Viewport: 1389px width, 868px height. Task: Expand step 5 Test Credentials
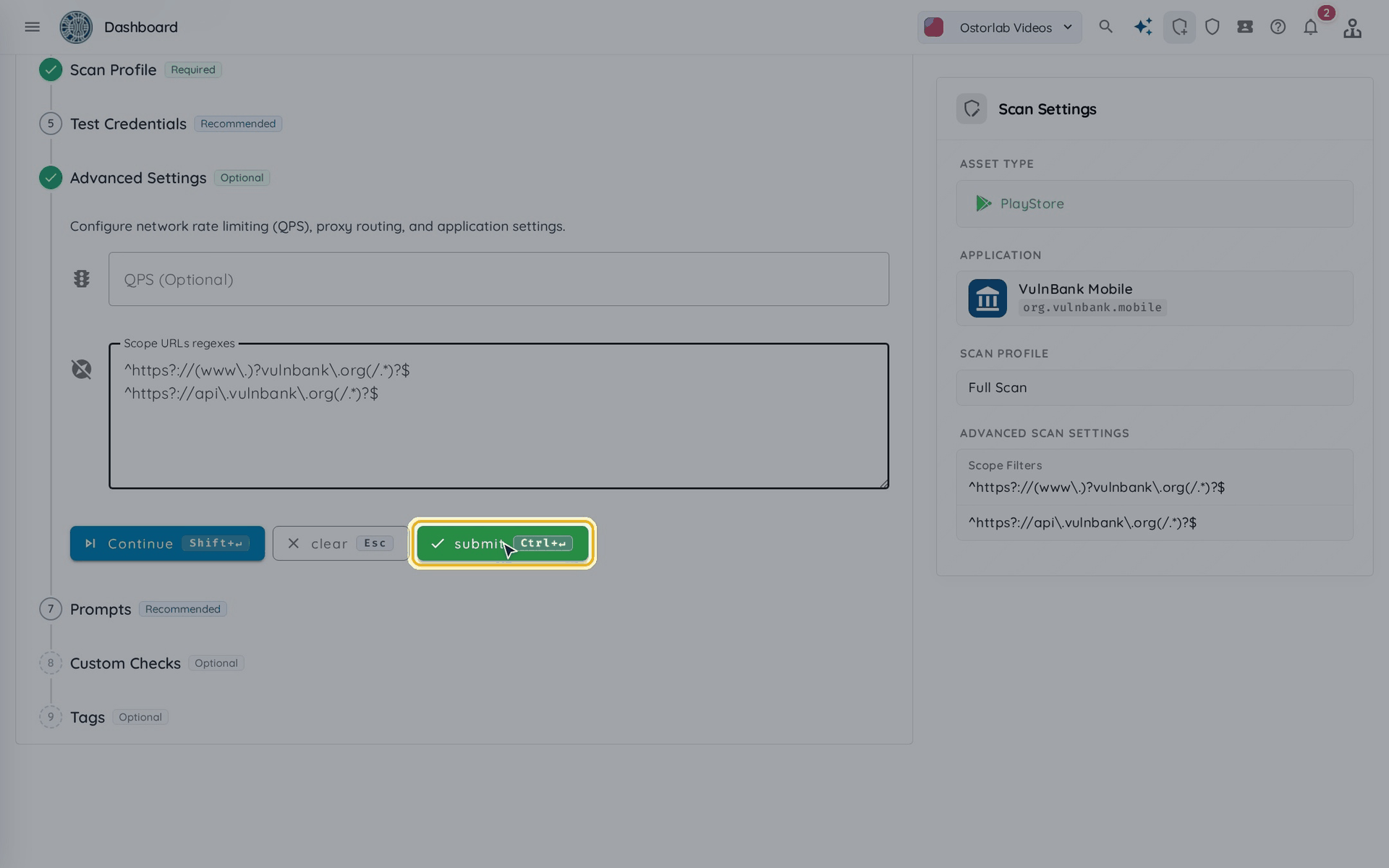point(128,124)
